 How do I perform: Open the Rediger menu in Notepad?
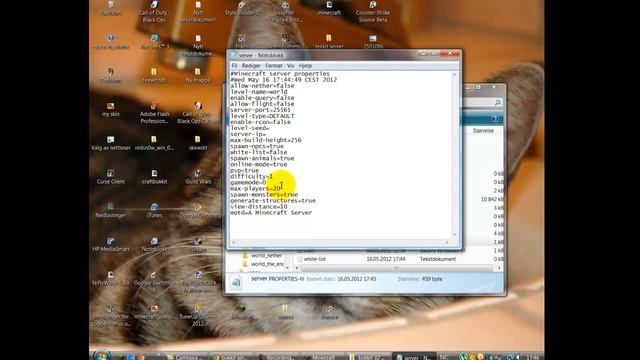251,66
